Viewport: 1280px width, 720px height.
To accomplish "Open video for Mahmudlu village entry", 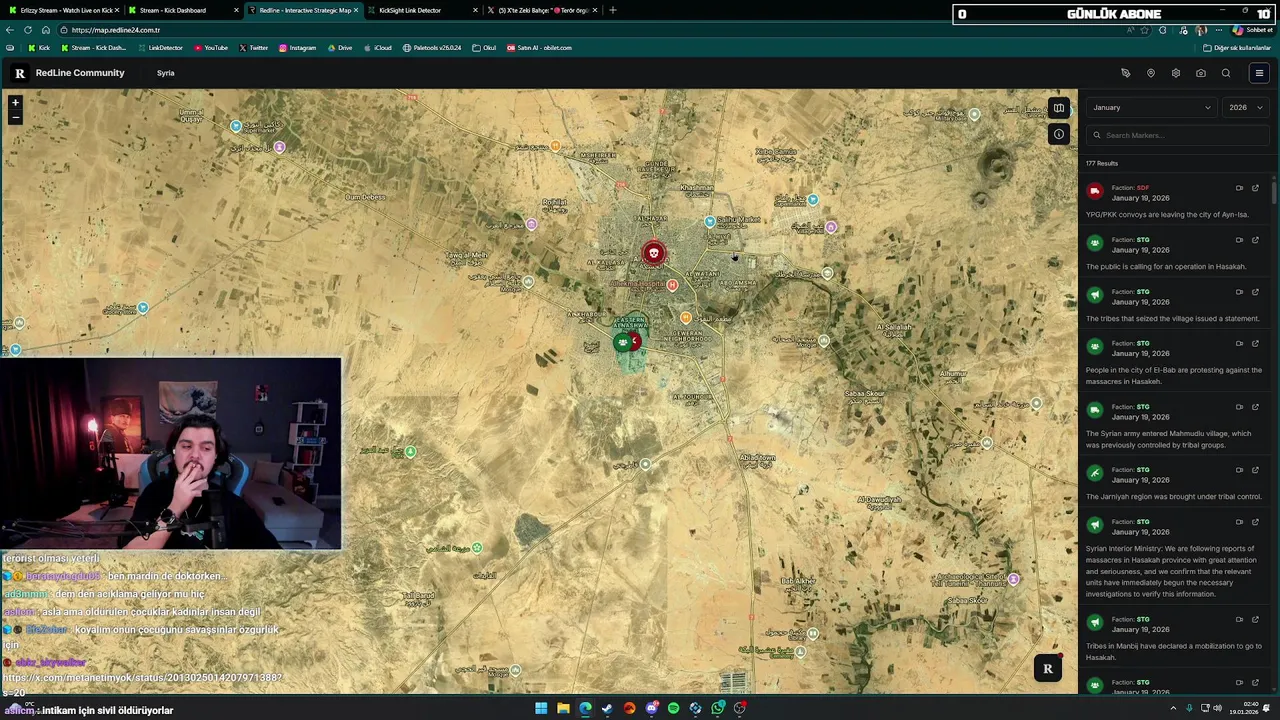I will point(1239,407).
